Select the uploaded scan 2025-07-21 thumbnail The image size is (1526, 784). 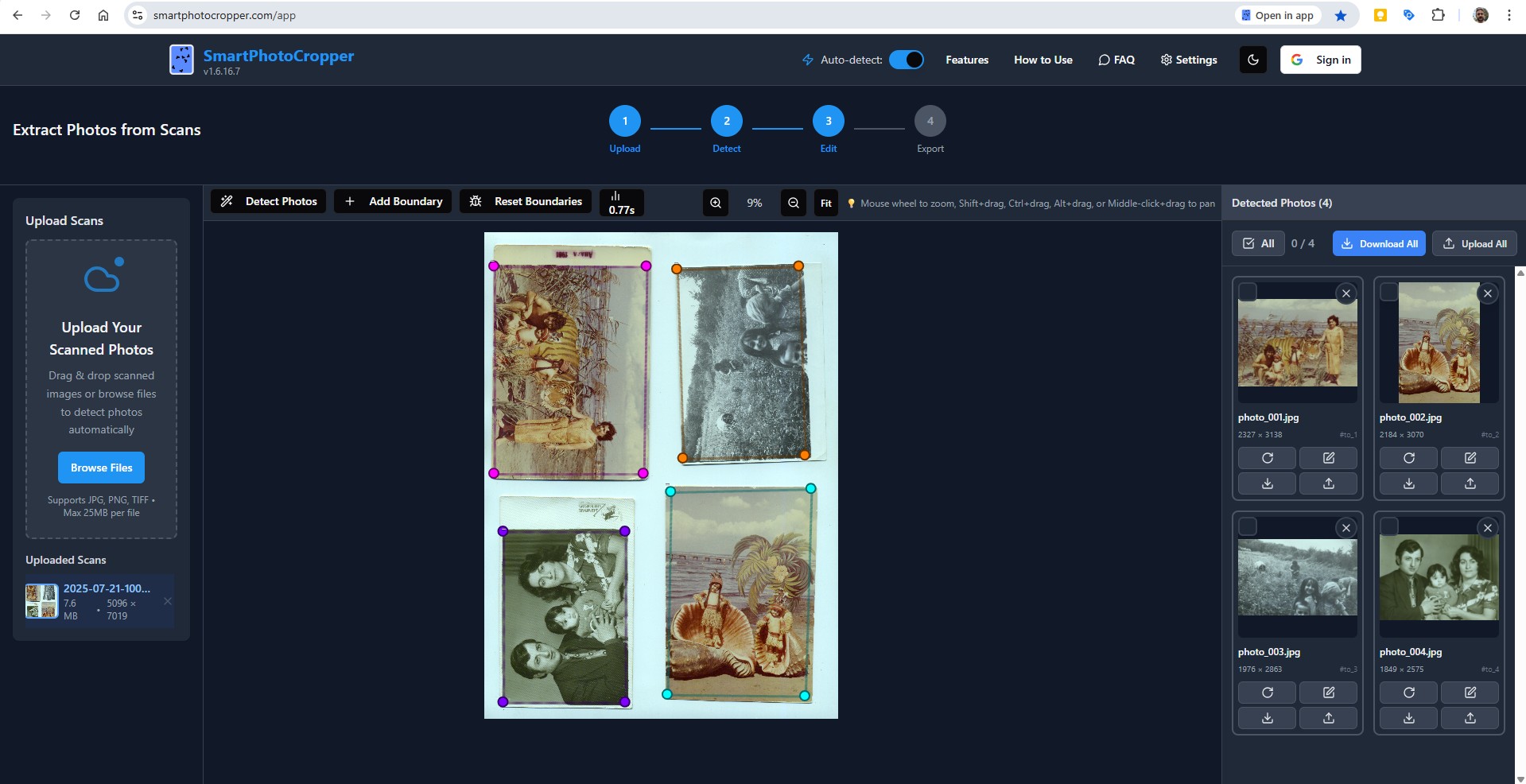41,602
